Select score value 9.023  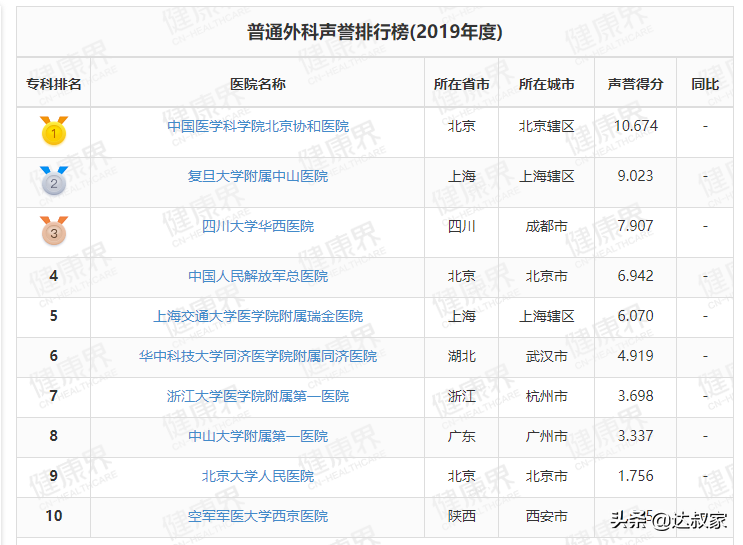click(635, 176)
